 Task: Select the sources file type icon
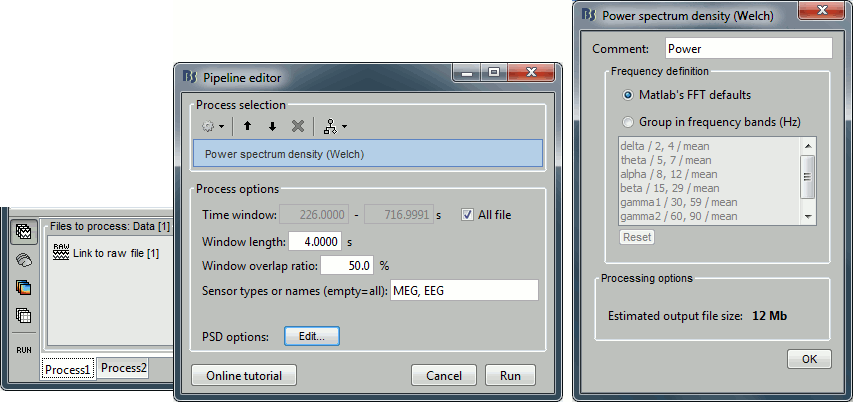(x=23, y=259)
